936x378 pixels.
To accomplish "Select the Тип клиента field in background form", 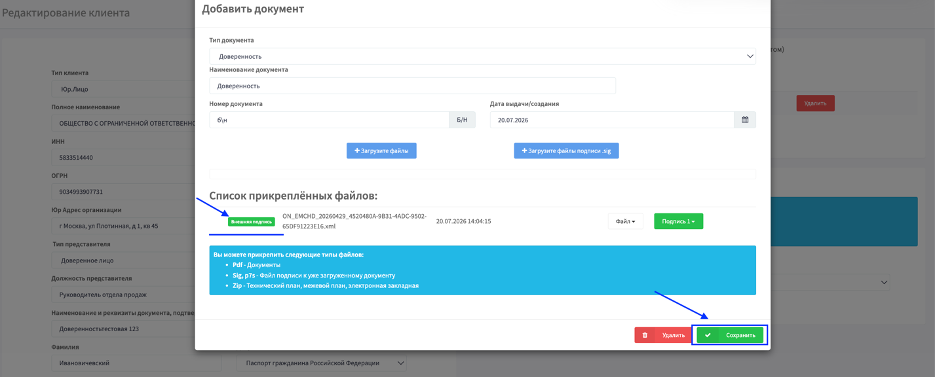I will [x=124, y=90].
